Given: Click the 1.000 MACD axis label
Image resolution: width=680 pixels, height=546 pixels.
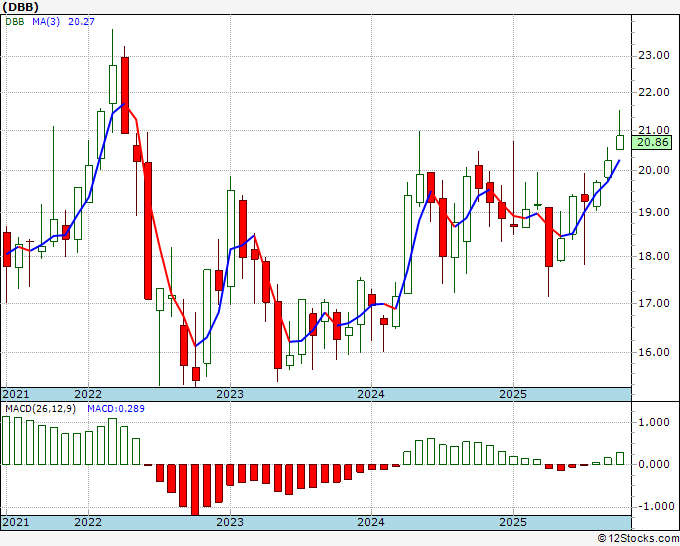Looking at the screenshot, I should tap(654, 422).
